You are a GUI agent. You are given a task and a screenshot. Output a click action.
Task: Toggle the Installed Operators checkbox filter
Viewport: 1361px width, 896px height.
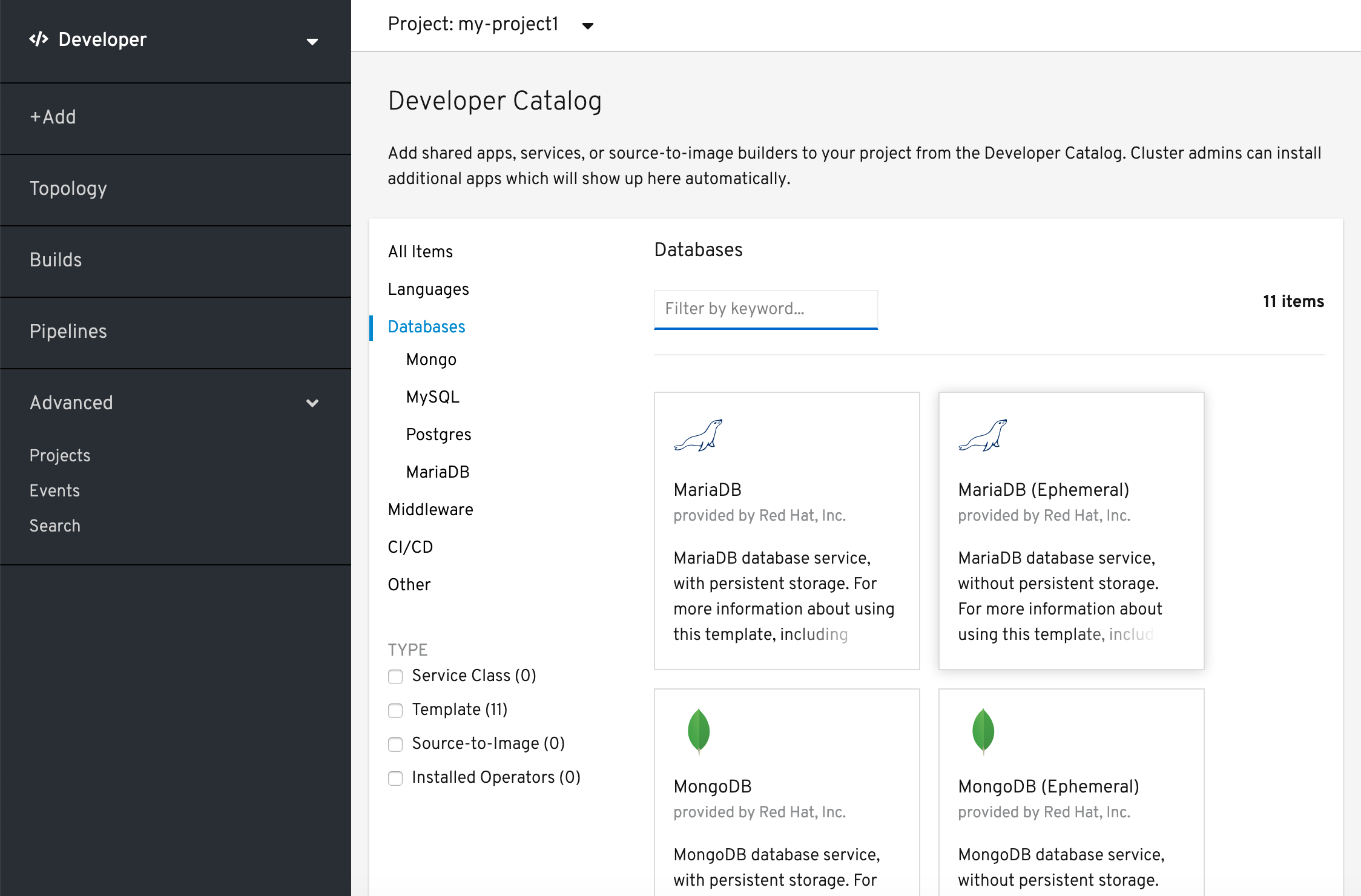pos(395,778)
